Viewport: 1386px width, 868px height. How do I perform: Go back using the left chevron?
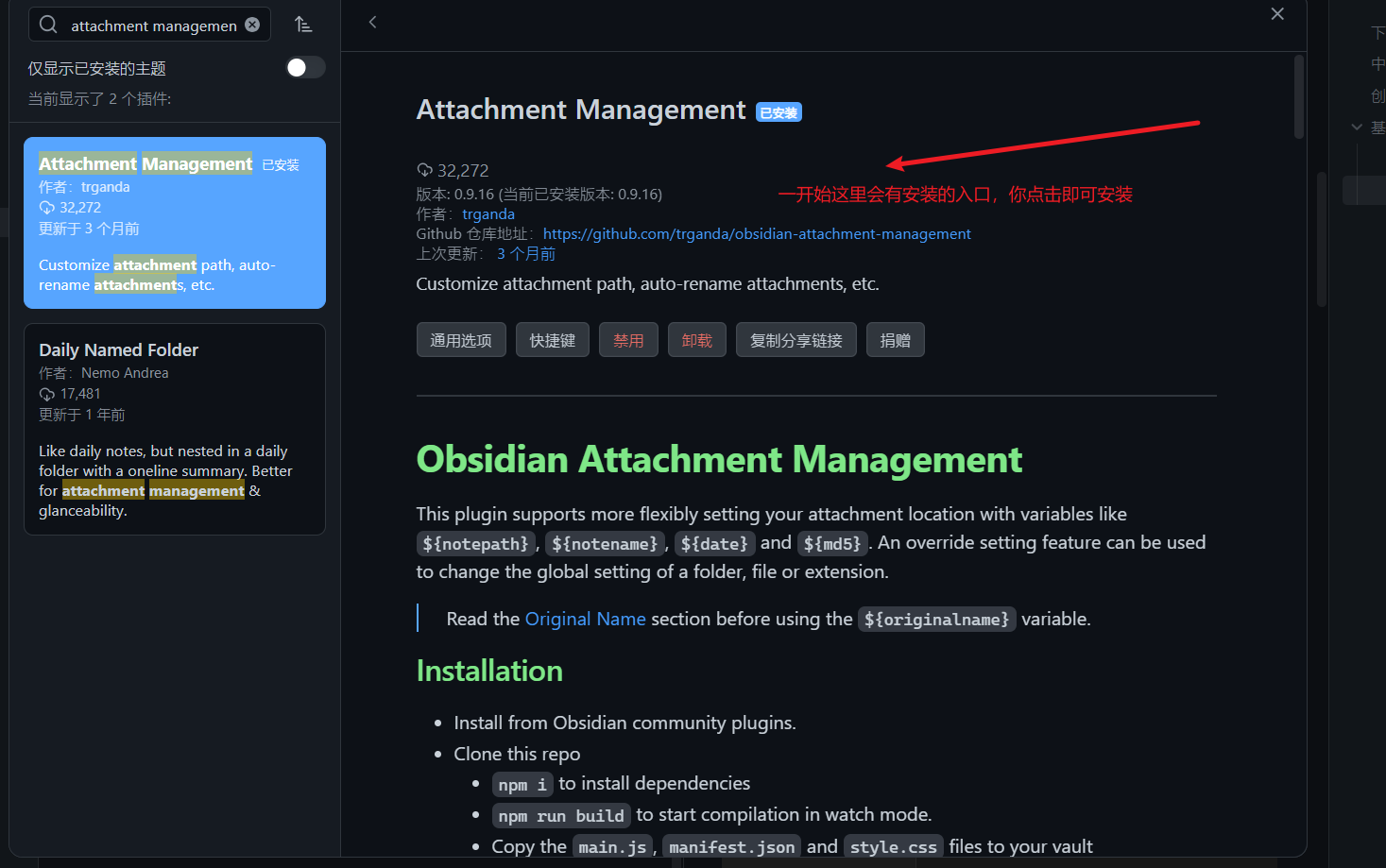pyautogui.click(x=373, y=22)
